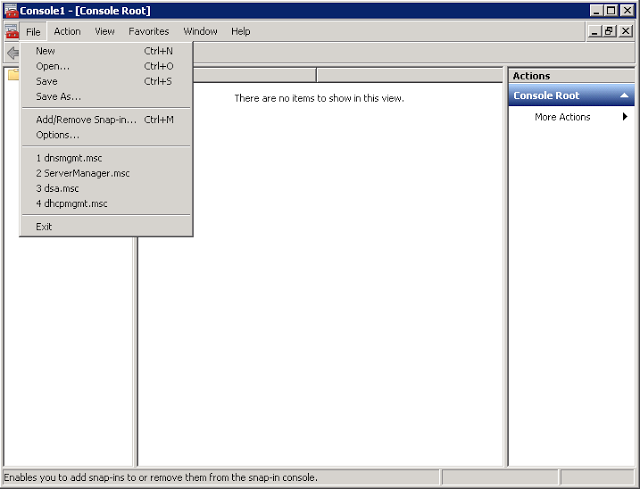This screenshot has width=640, height=489.
Task: Choose Save from the File menu
Action: click(106, 81)
